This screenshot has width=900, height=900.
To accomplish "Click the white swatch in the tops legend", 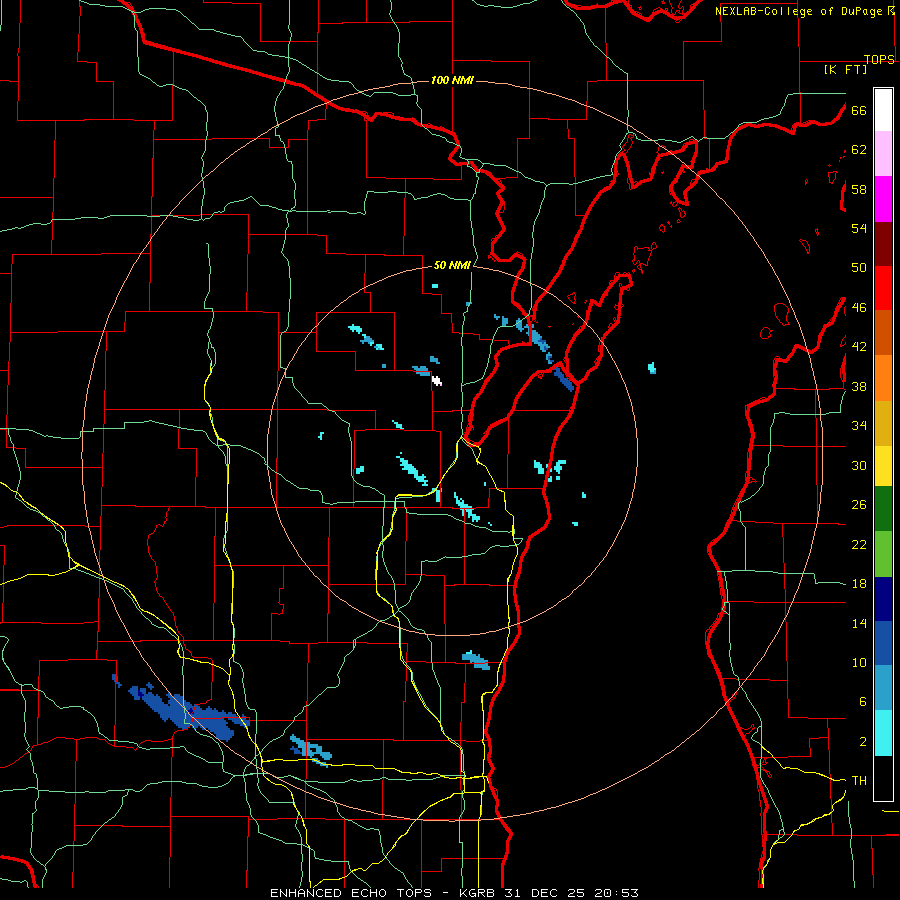I will click(x=883, y=110).
